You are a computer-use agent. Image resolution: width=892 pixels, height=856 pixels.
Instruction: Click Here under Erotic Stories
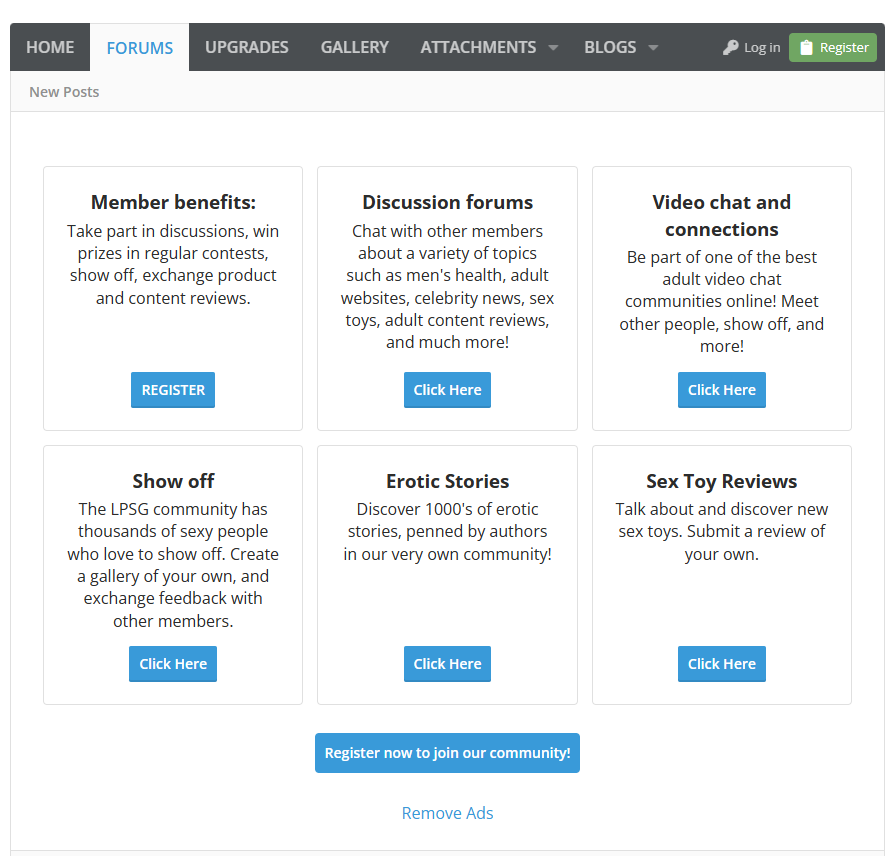point(447,664)
